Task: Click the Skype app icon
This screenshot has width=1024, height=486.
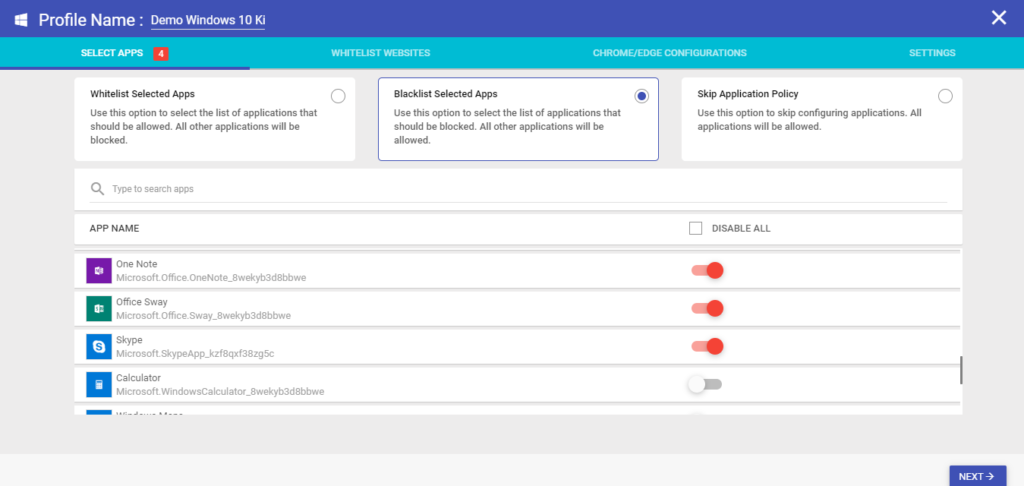Action: (99, 346)
